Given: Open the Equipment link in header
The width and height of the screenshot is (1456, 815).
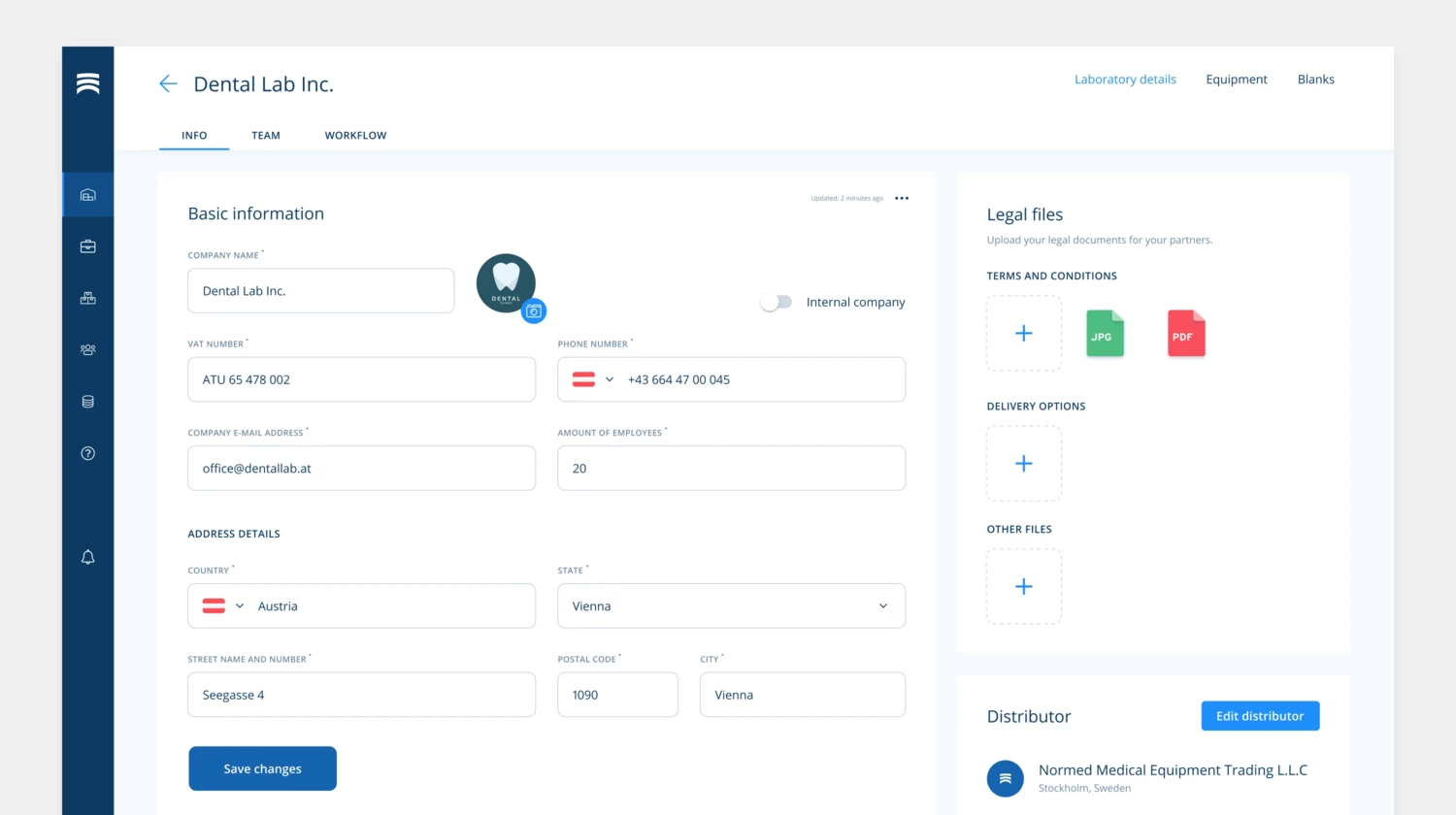Looking at the screenshot, I should 1237,80.
